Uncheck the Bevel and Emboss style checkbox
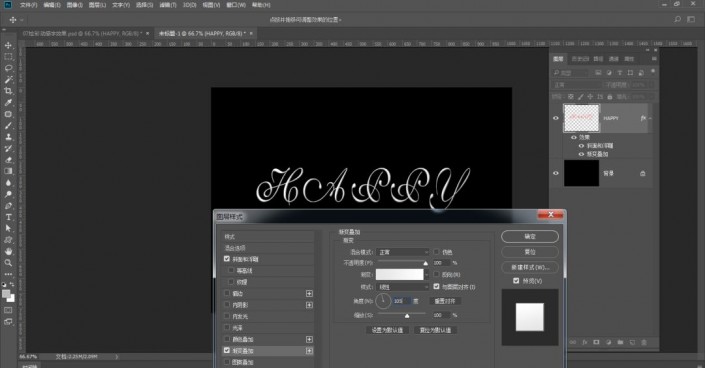This screenshot has height=368, width=705. click(227, 259)
